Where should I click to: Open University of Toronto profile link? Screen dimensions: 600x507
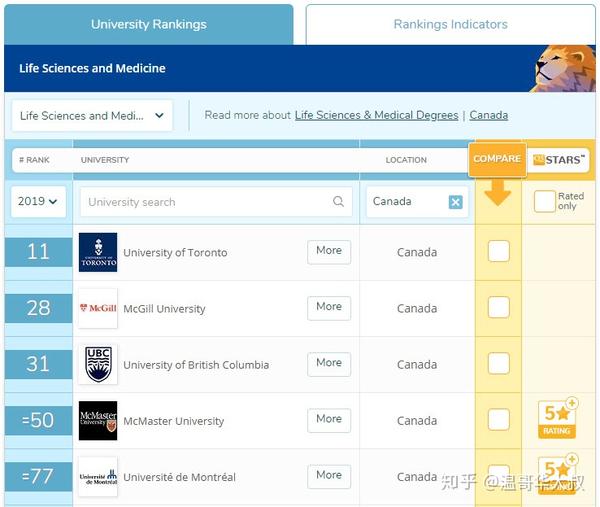click(x=175, y=253)
